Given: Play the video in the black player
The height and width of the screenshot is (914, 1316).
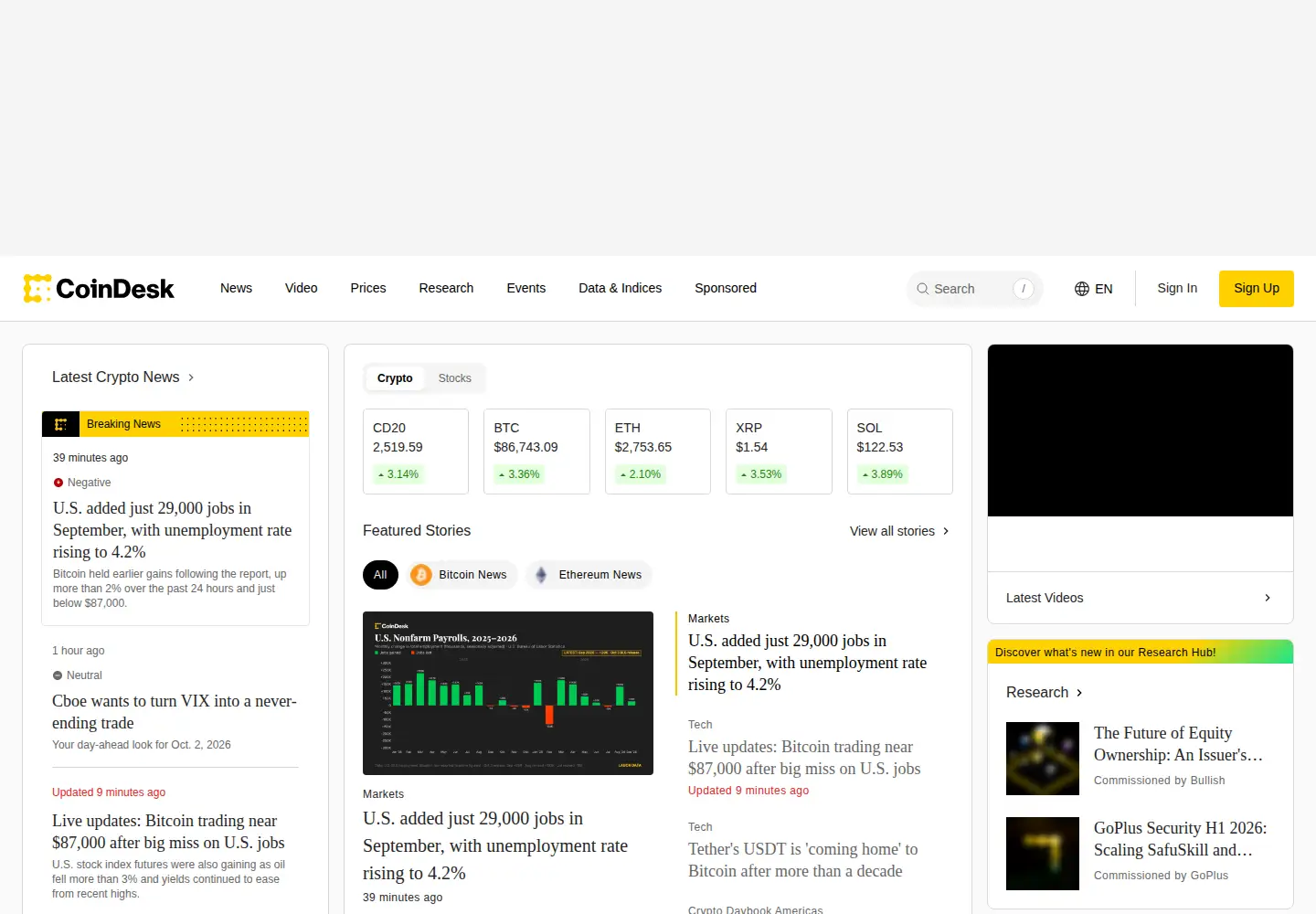Looking at the screenshot, I should coord(1141,430).
